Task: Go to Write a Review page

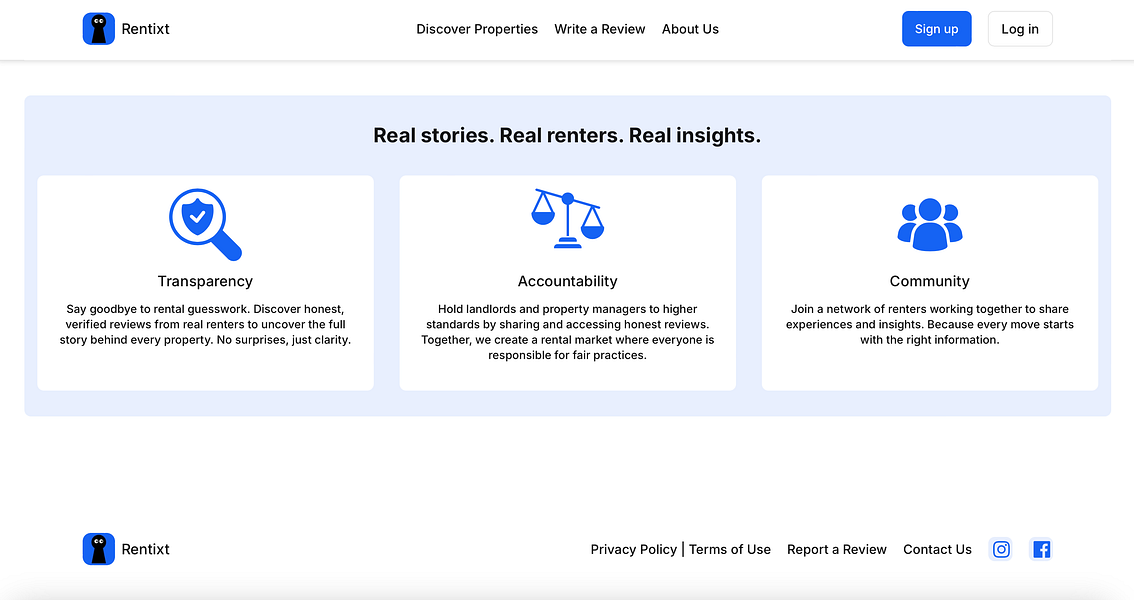Action: (600, 29)
